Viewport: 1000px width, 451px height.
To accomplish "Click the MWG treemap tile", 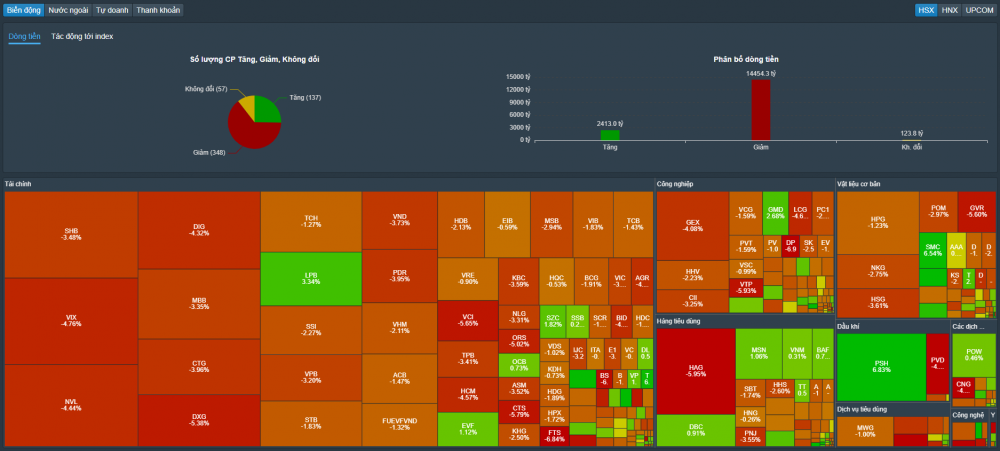I will [865, 431].
